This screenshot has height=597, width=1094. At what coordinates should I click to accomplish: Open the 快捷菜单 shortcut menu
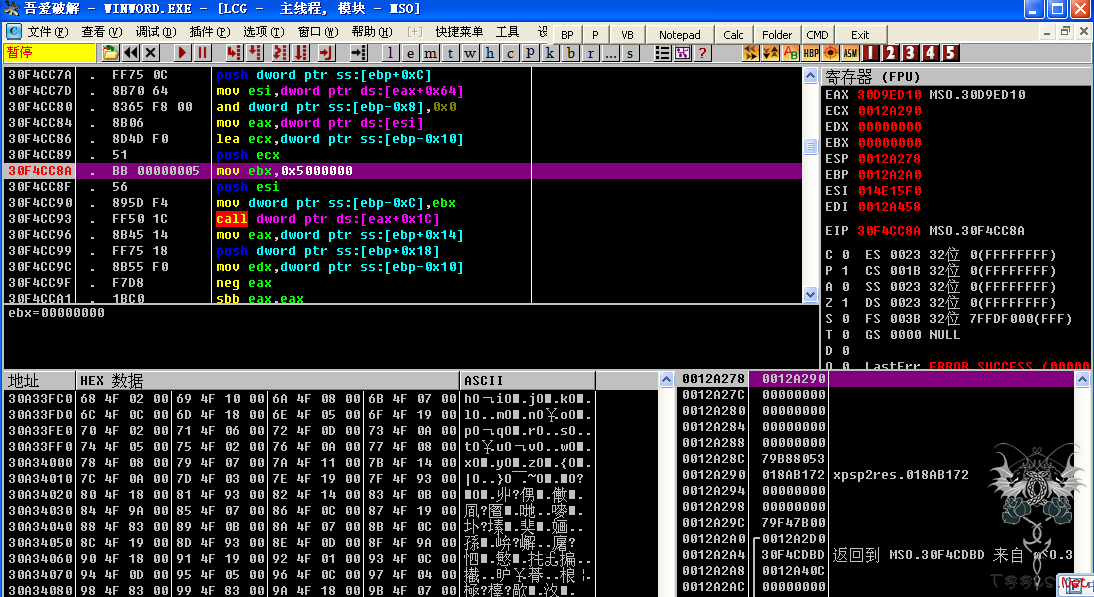click(459, 32)
